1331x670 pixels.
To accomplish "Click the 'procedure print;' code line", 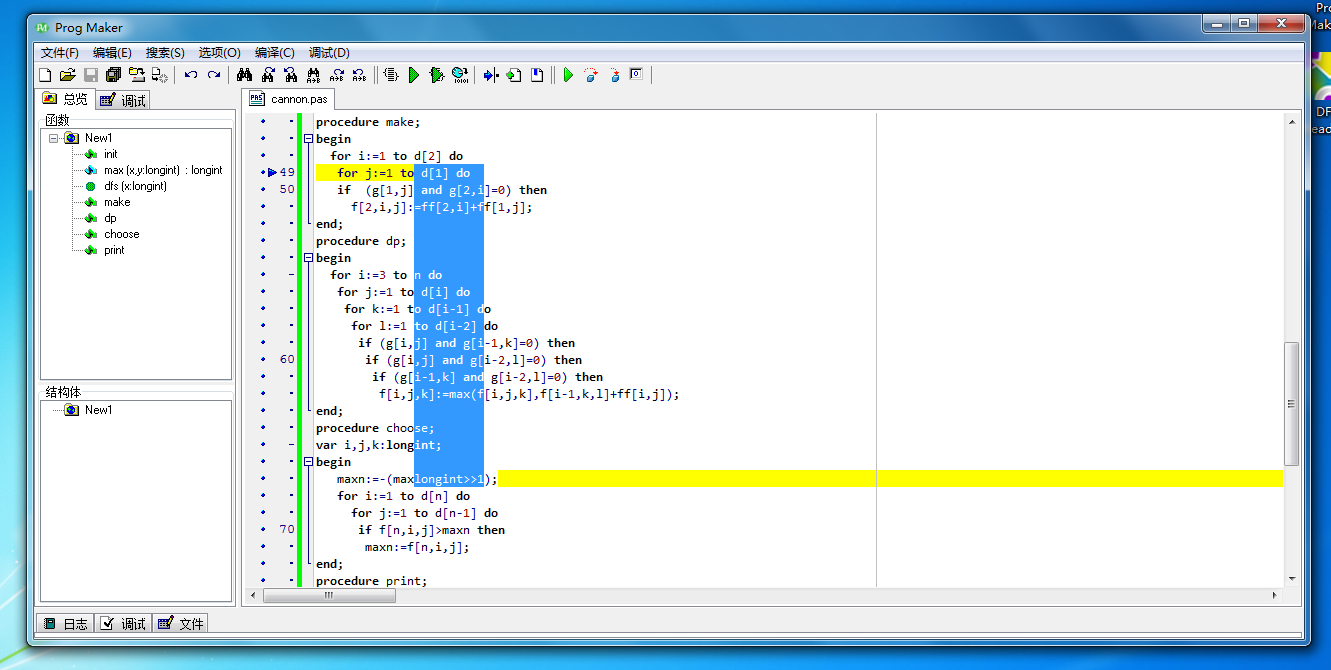I will (371, 581).
